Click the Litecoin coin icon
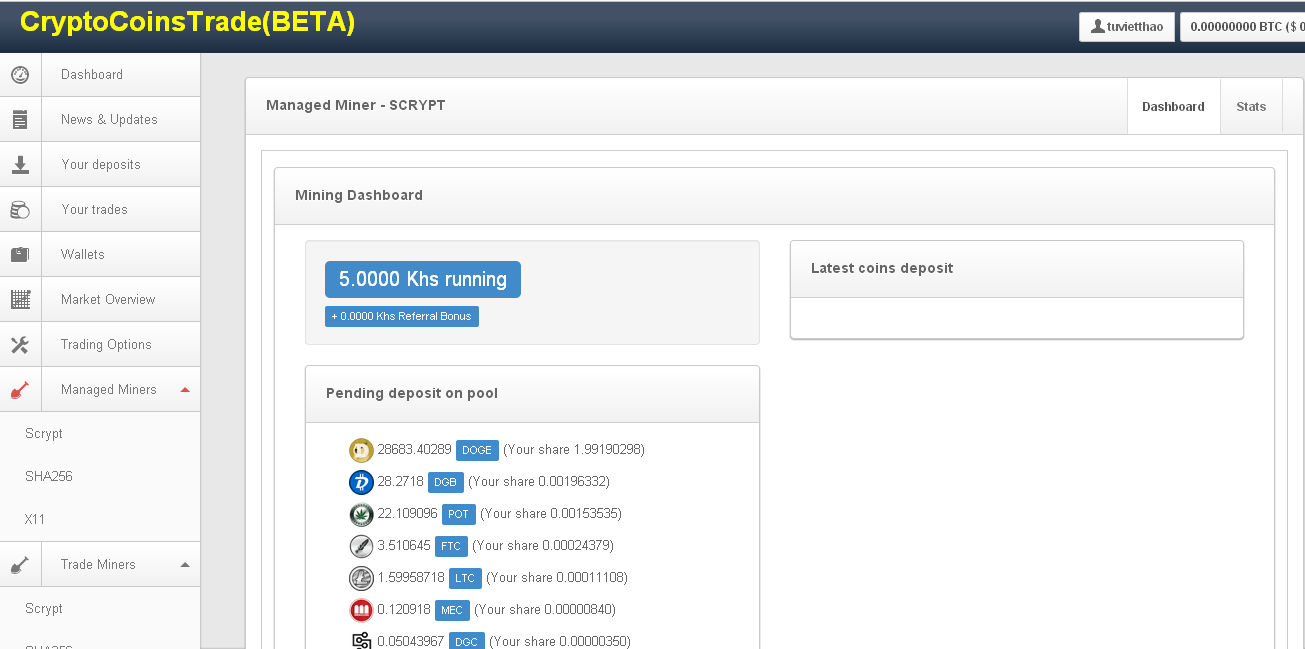Viewport: 1305px width, 649px height. (361, 578)
